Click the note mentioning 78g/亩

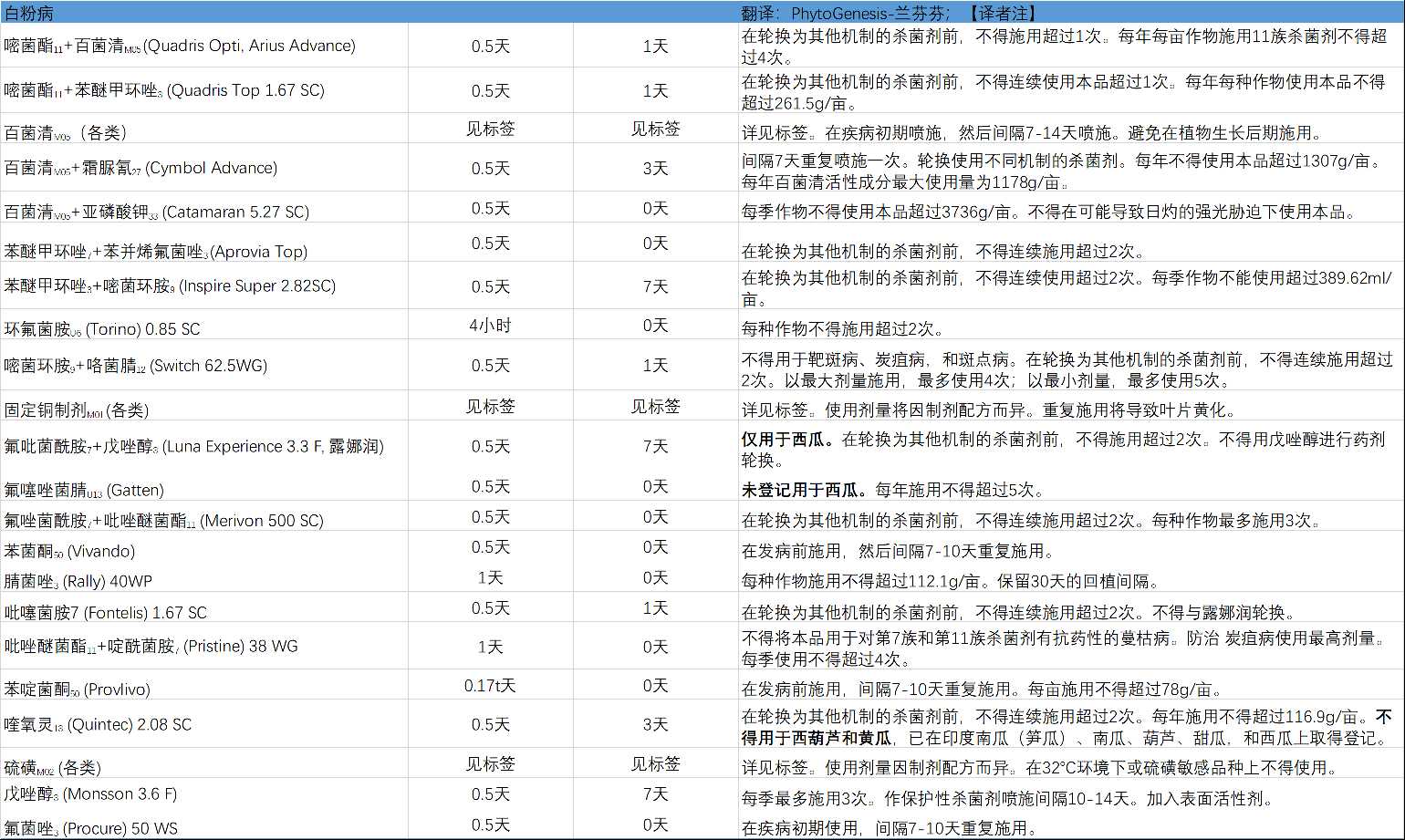click(x=1071, y=686)
